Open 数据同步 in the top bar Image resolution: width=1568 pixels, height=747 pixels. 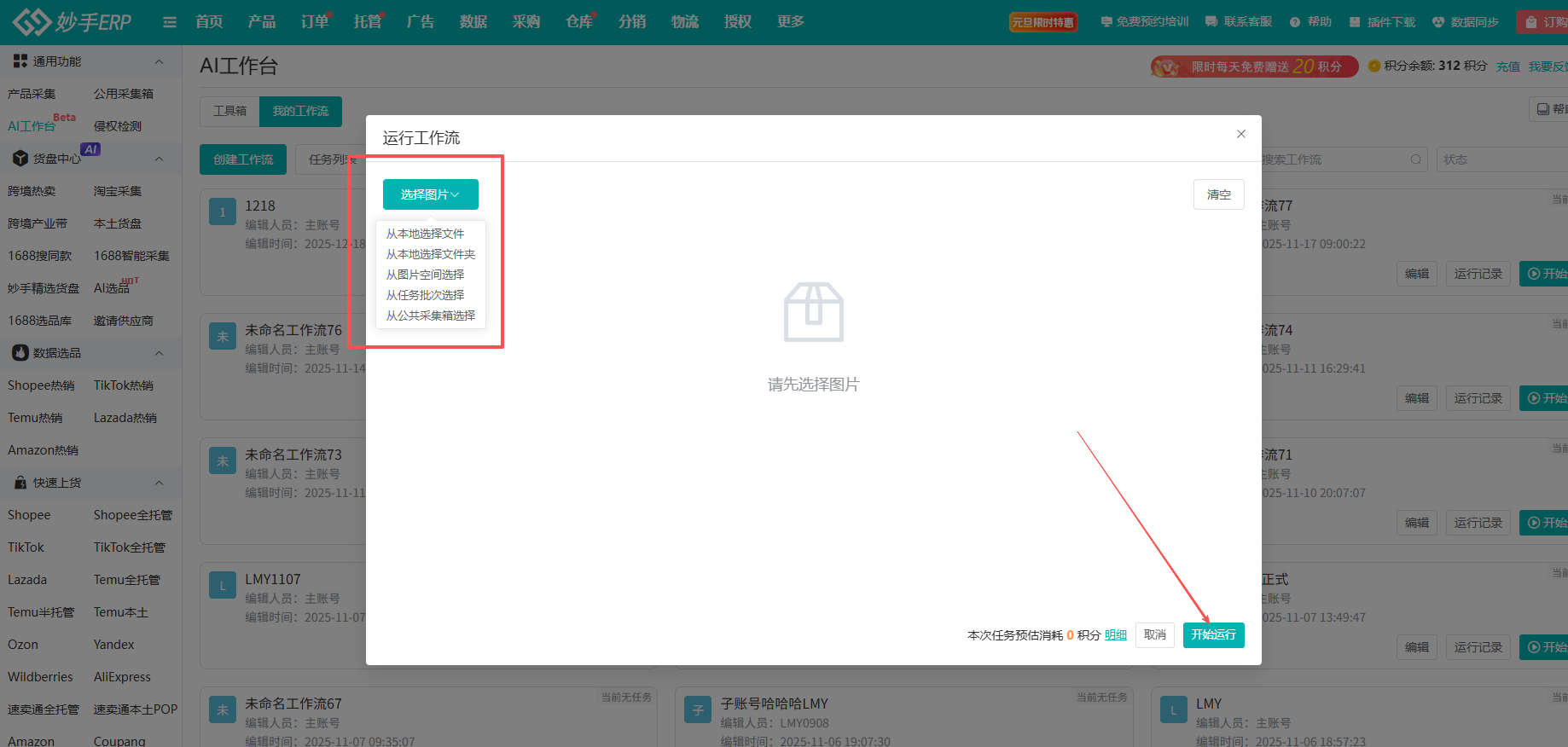click(1466, 22)
